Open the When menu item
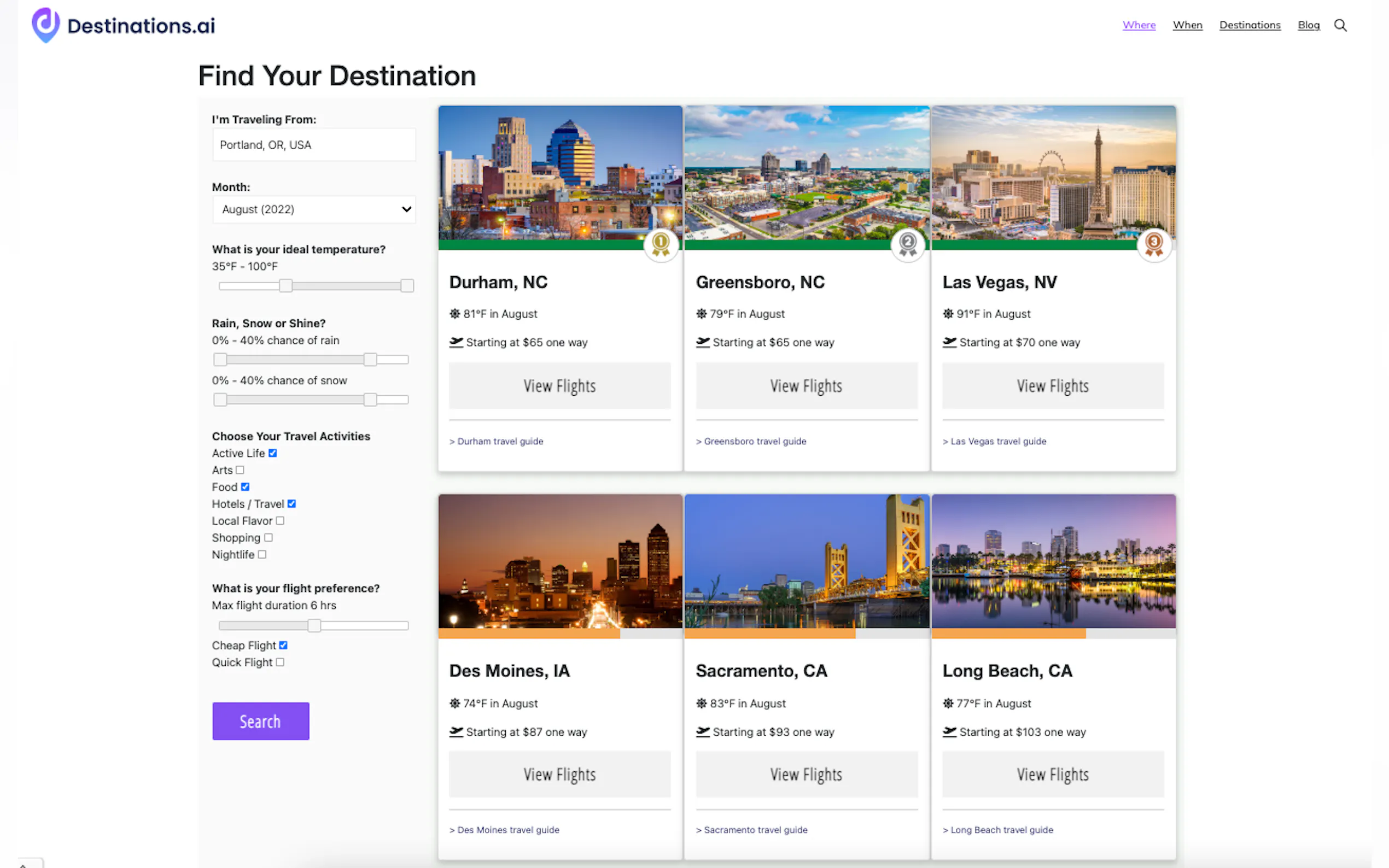 (x=1187, y=25)
